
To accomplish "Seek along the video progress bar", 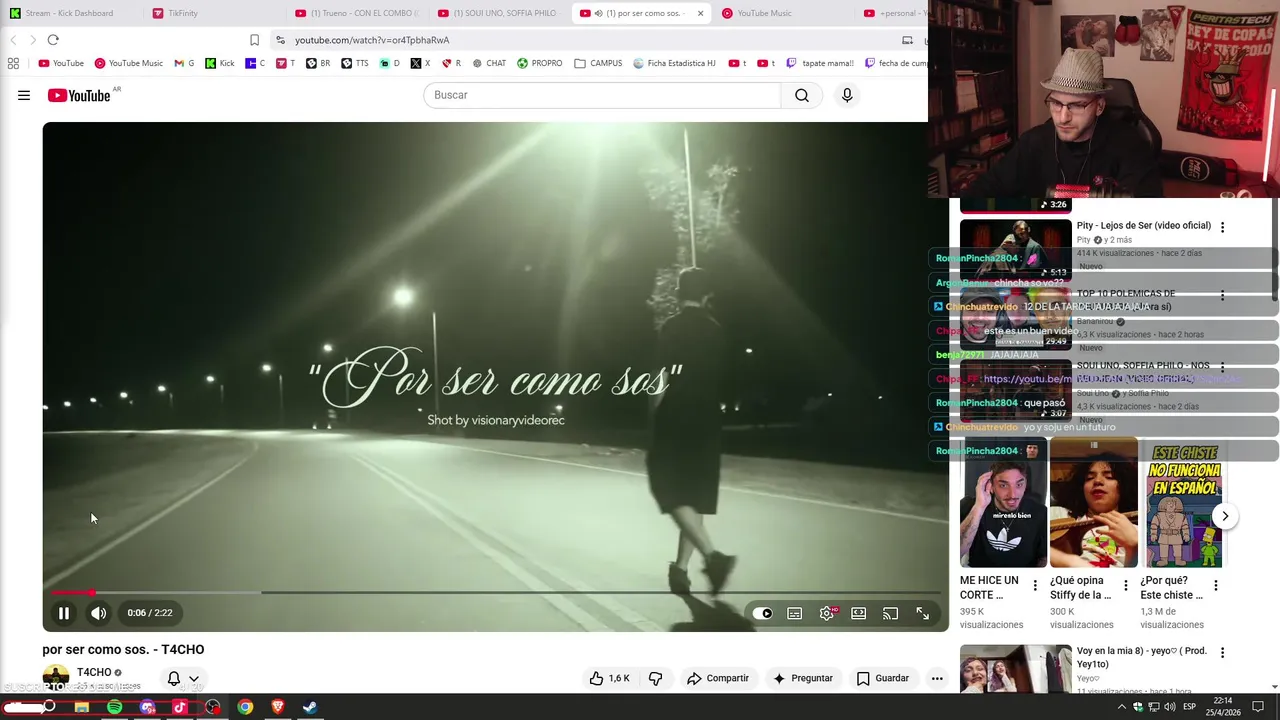I will click(495, 593).
